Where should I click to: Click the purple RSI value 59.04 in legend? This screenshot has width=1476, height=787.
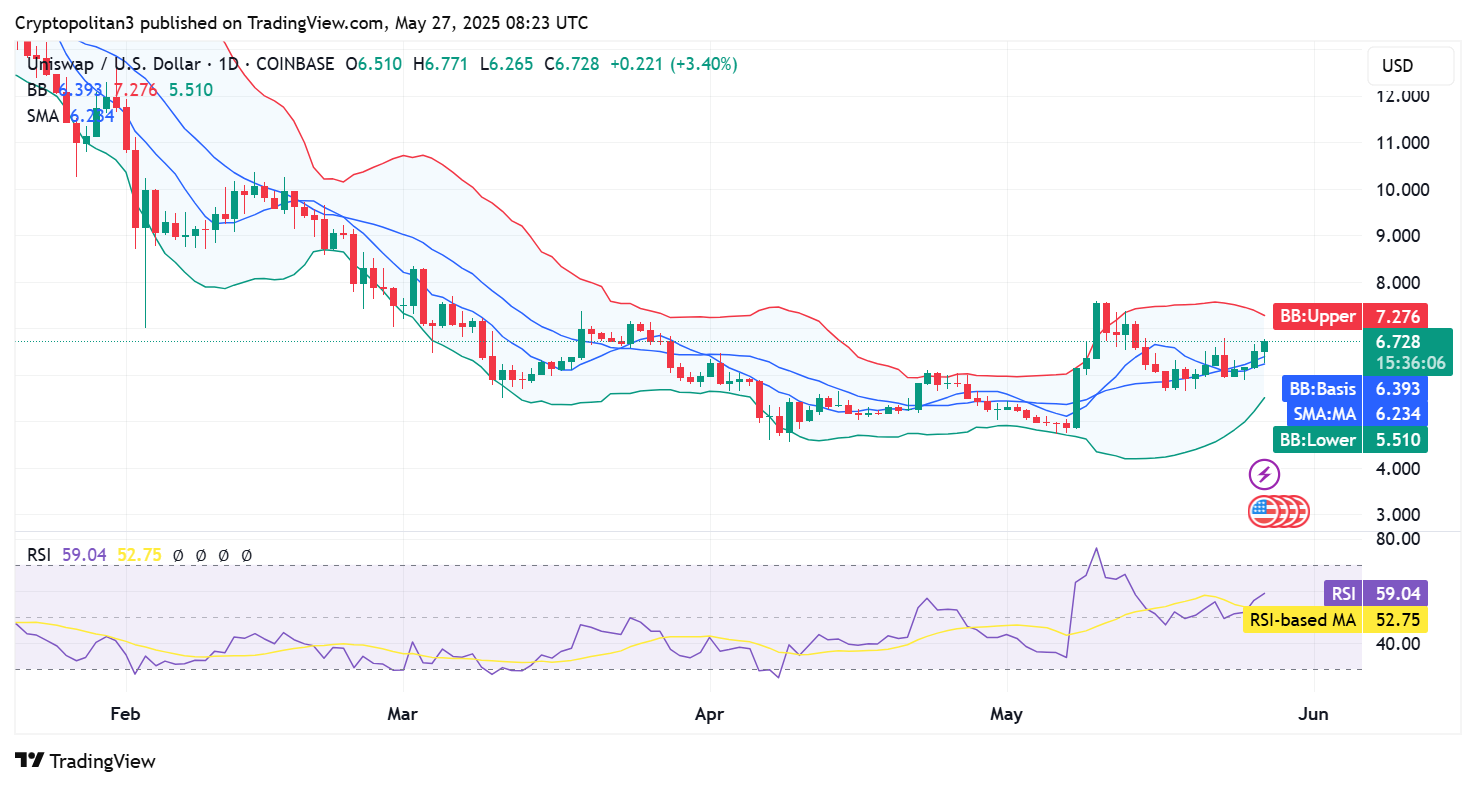point(84,555)
